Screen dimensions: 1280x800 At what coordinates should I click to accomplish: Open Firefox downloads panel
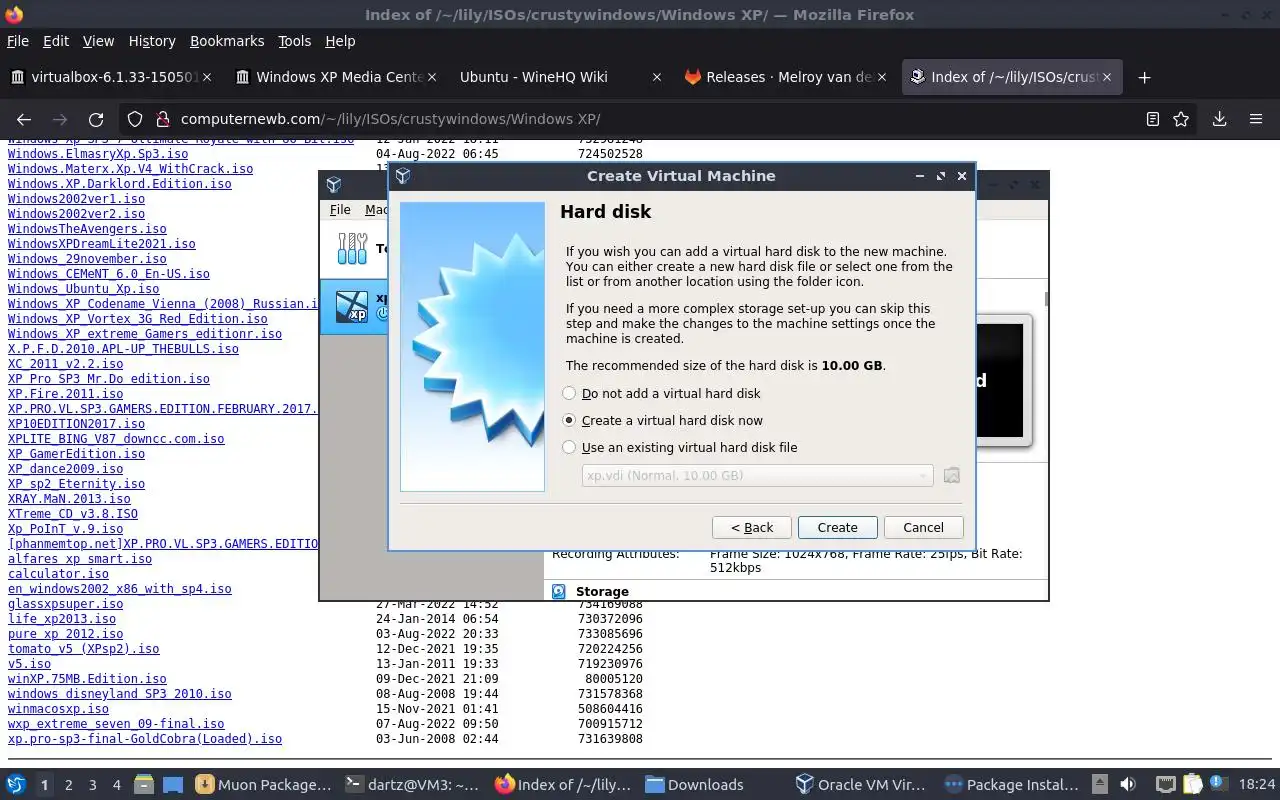(x=1219, y=119)
